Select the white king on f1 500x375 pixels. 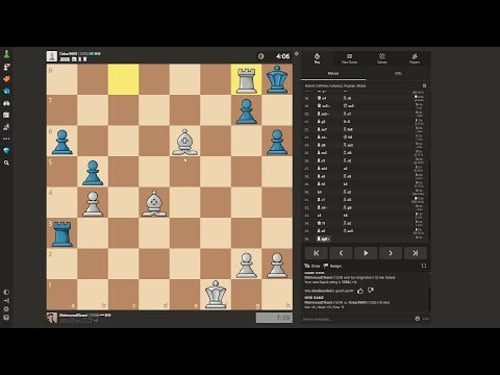coord(216,295)
